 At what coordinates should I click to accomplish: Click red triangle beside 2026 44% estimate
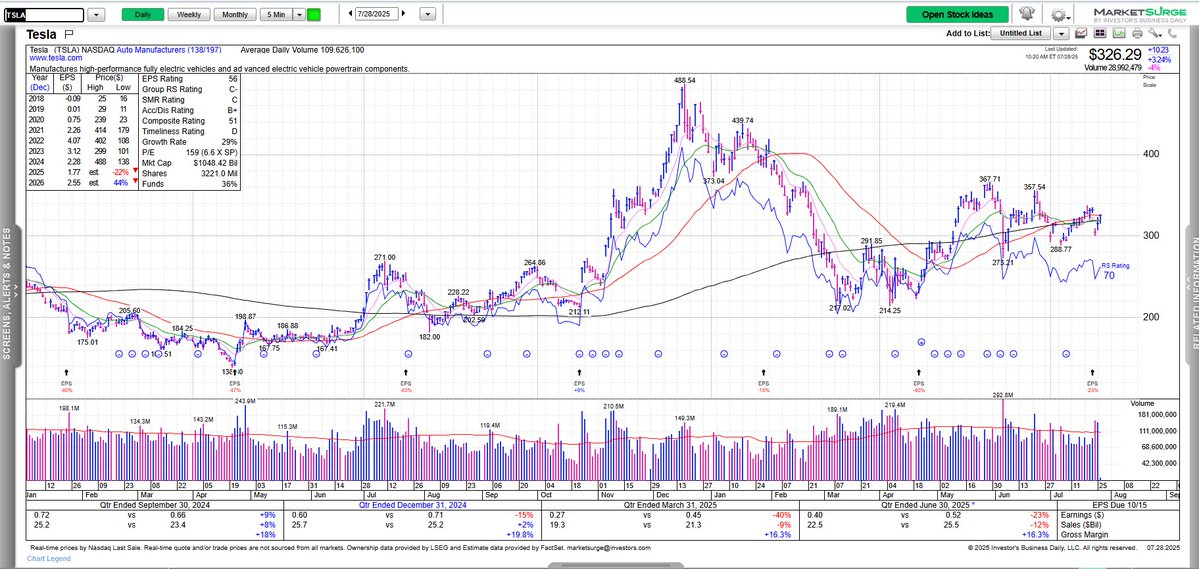coord(135,182)
